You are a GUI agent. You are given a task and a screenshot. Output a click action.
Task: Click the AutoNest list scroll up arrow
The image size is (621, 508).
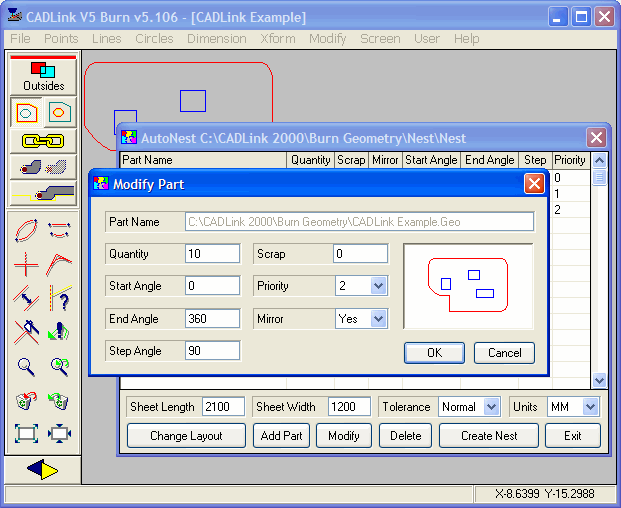click(x=599, y=161)
